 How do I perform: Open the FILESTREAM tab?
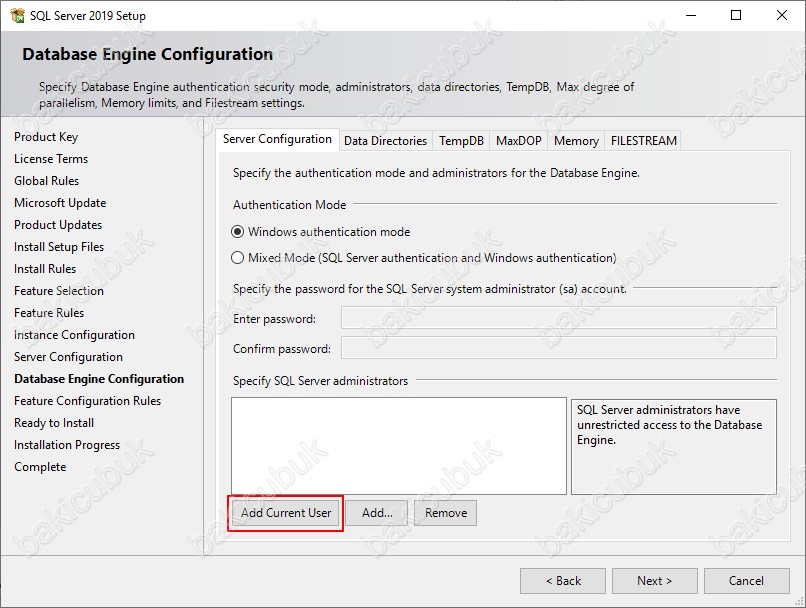pyautogui.click(x=644, y=141)
